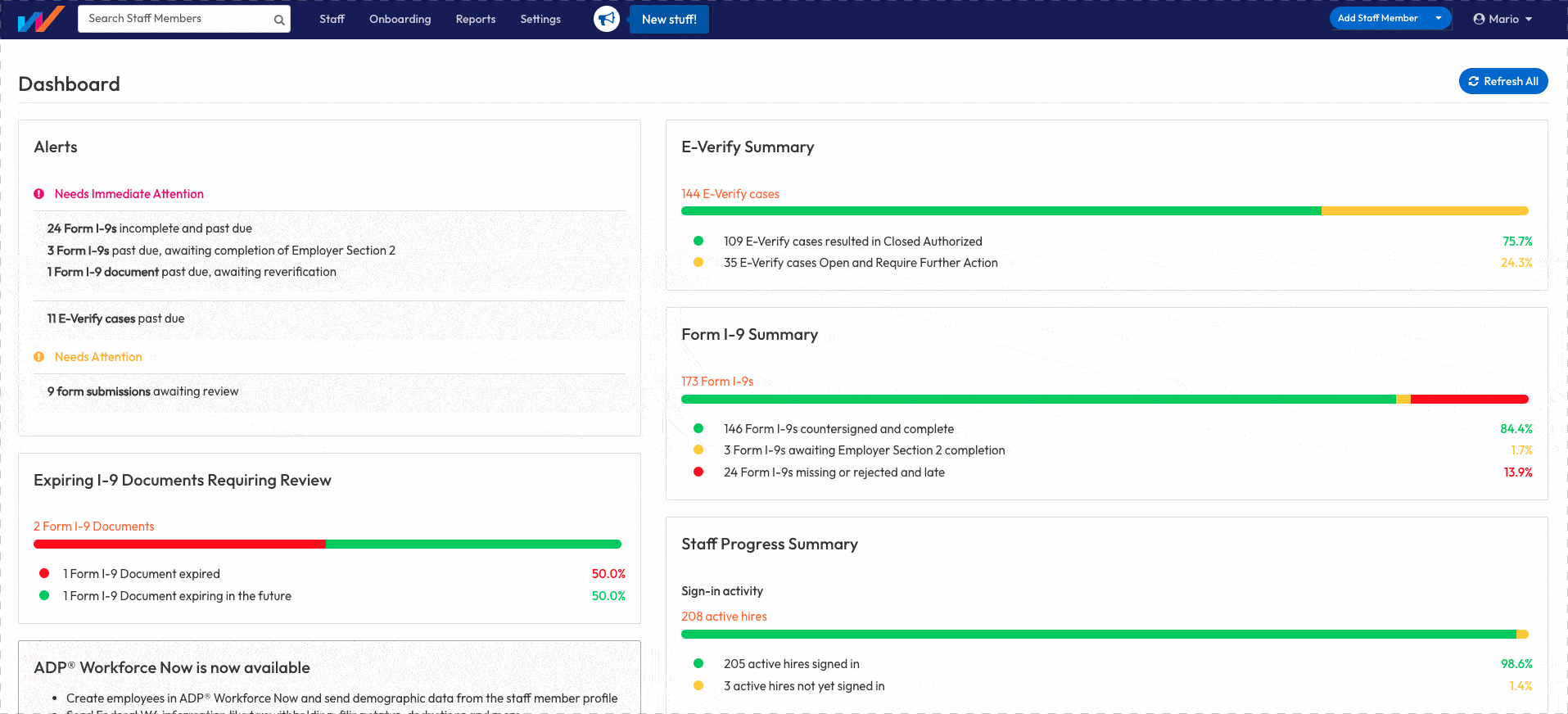1568x714 pixels.
Task: Click the green dot beside Closed Authorized cases
Action: pyautogui.click(x=698, y=241)
